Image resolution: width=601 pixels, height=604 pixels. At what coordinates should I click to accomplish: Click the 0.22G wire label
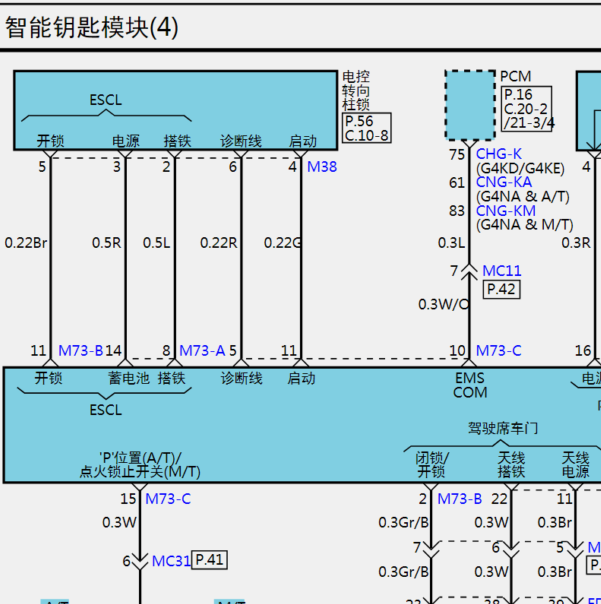pos(282,243)
